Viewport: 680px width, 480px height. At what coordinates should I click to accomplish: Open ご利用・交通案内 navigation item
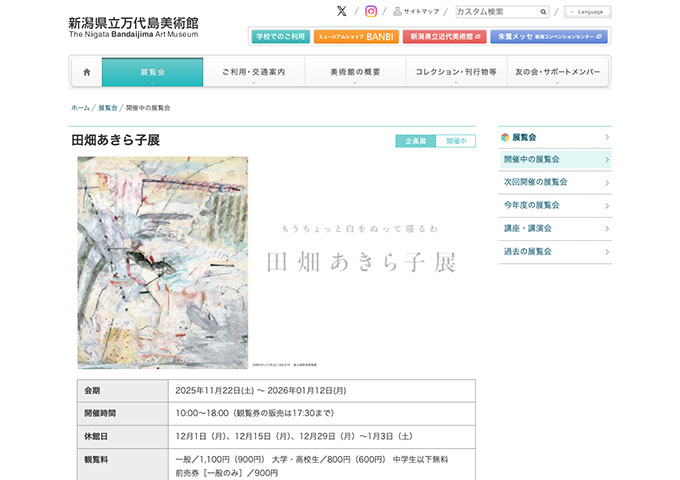(254, 72)
